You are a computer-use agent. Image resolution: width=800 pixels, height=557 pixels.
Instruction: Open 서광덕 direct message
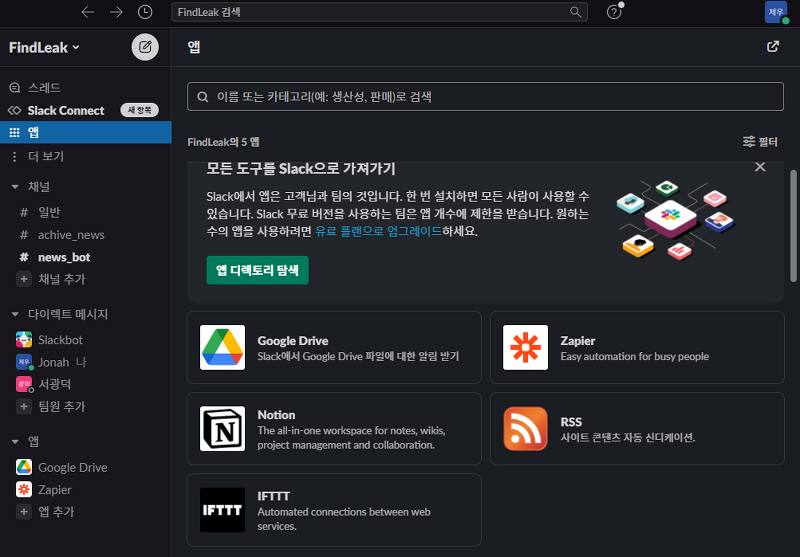tap(86, 384)
